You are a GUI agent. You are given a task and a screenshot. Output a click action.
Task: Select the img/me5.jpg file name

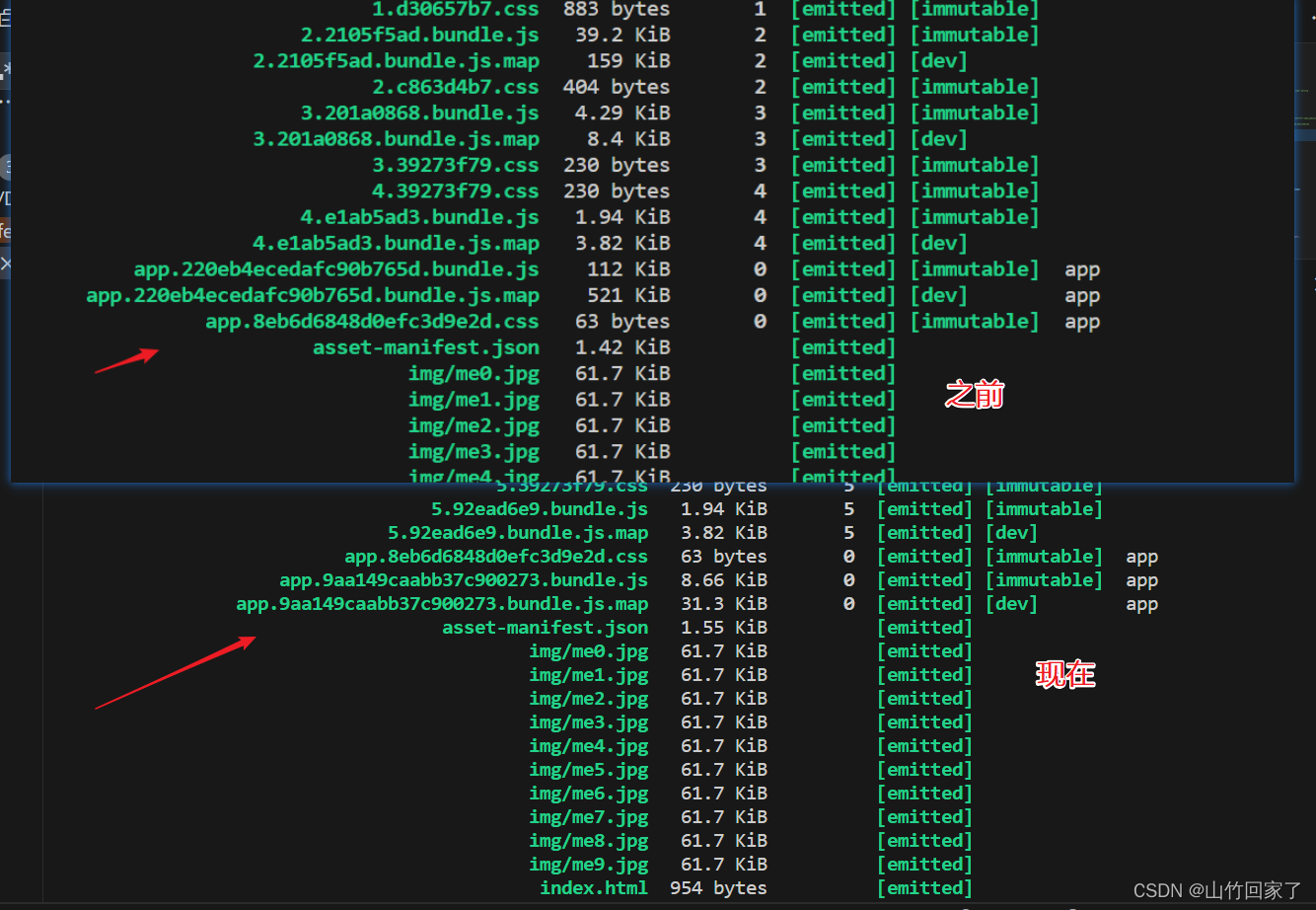pos(589,770)
